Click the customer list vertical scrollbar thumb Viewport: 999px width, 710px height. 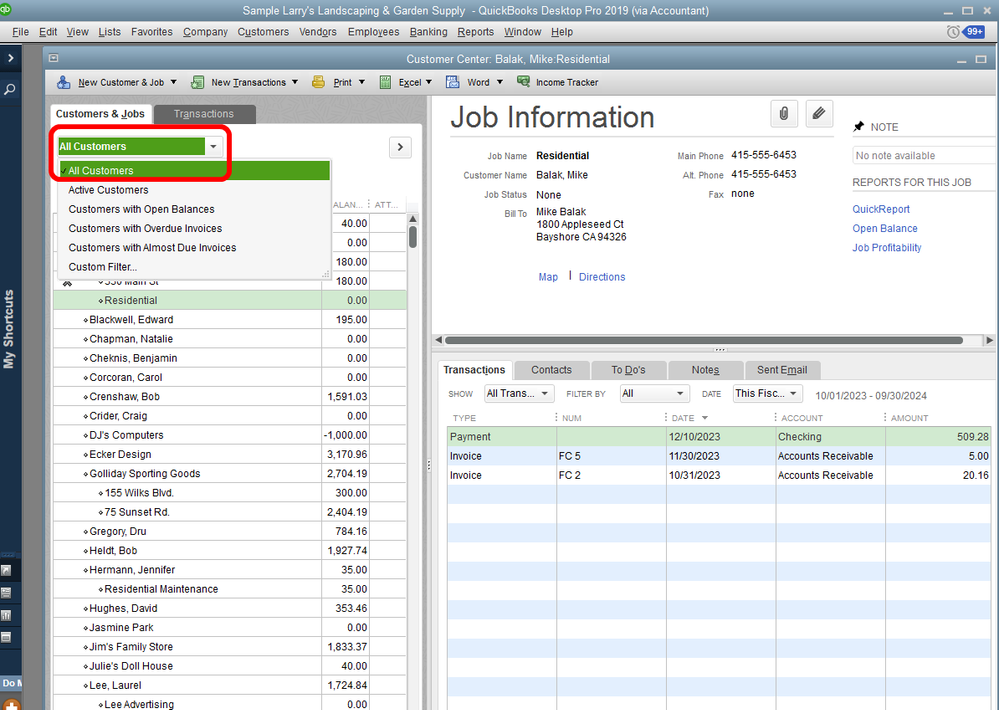[413, 237]
